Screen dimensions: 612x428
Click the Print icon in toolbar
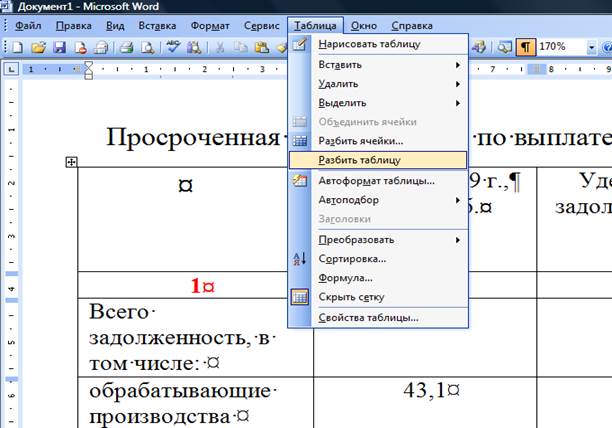pyautogui.click(x=127, y=47)
